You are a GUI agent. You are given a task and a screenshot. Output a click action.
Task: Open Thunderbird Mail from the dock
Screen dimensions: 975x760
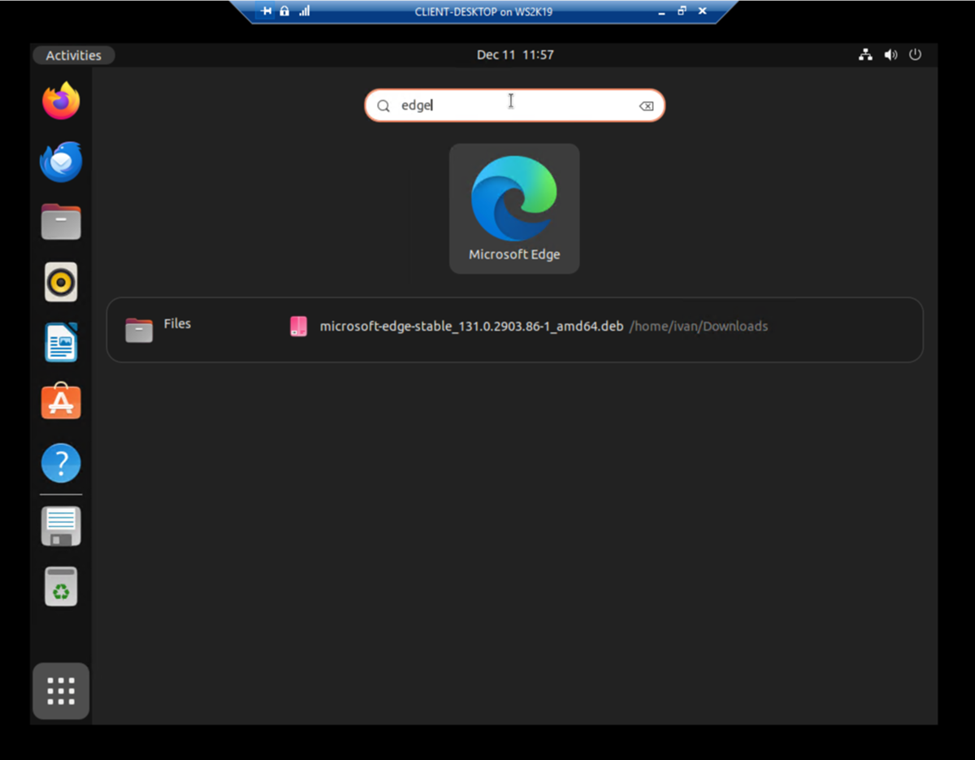[x=61, y=162]
